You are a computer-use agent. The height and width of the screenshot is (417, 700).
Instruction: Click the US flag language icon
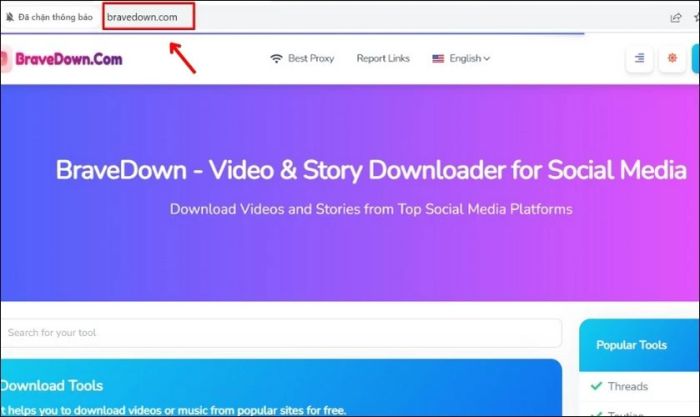(438, 58)
